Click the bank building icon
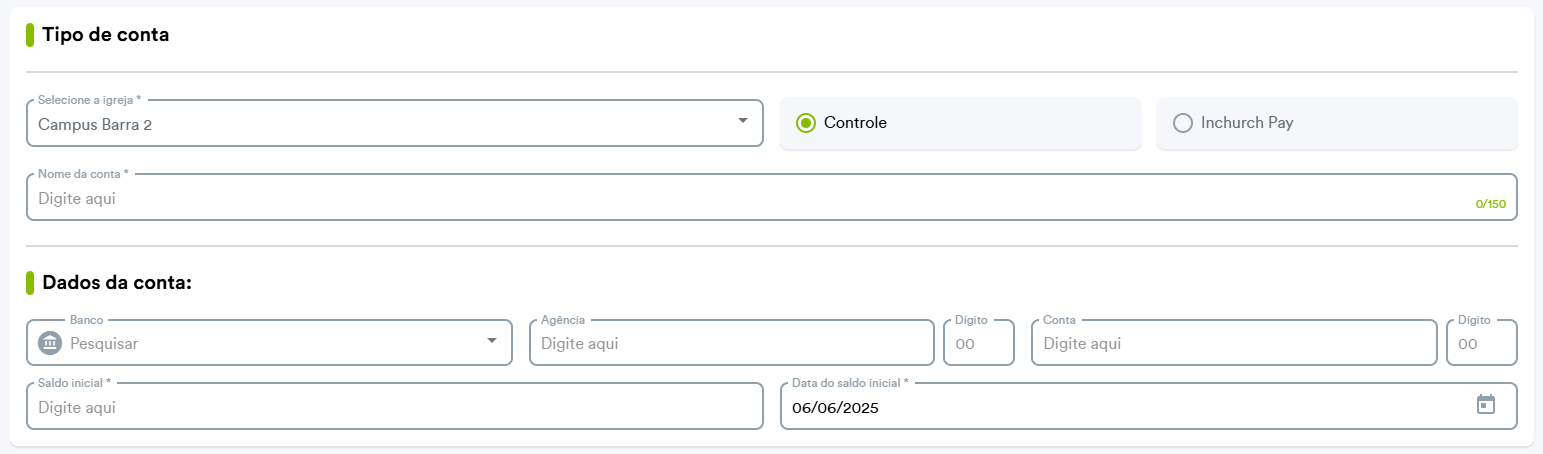1543x454 pixels. click(50, 343)
